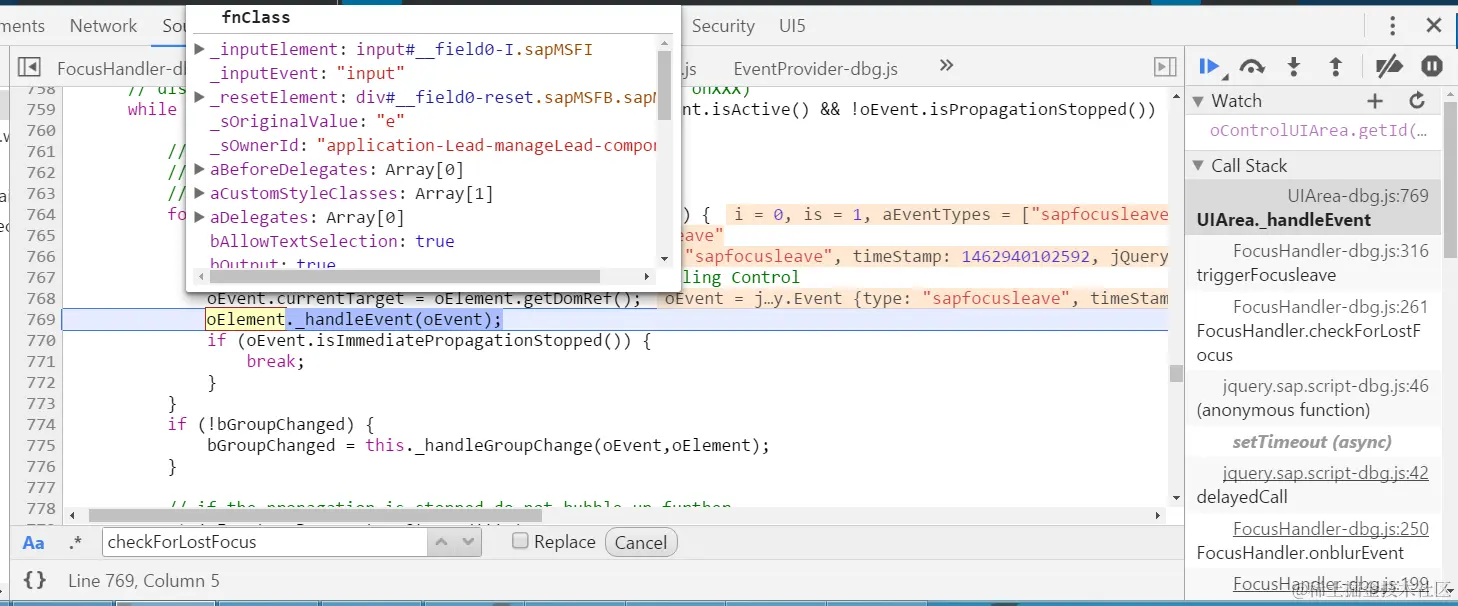Toggle regular expression search
The width and height of the screenshot is (1458, 606).
point(75,542)
